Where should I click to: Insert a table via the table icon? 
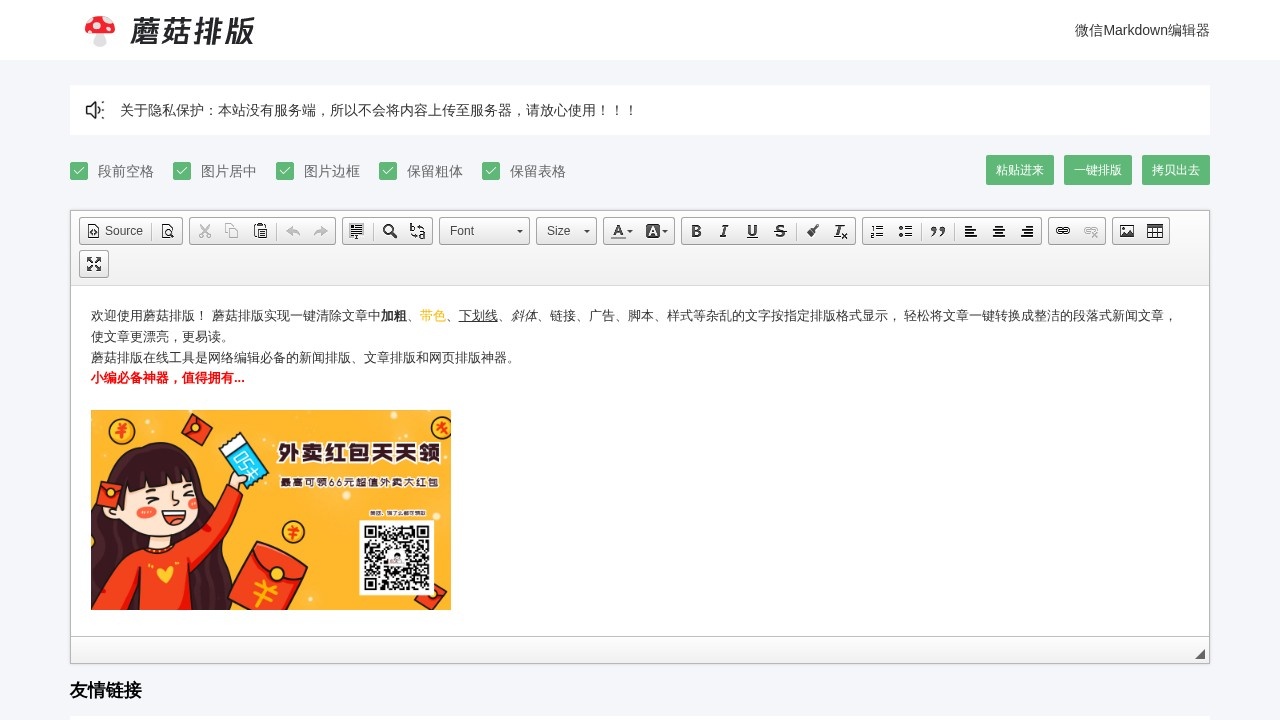pos(1155,231)
